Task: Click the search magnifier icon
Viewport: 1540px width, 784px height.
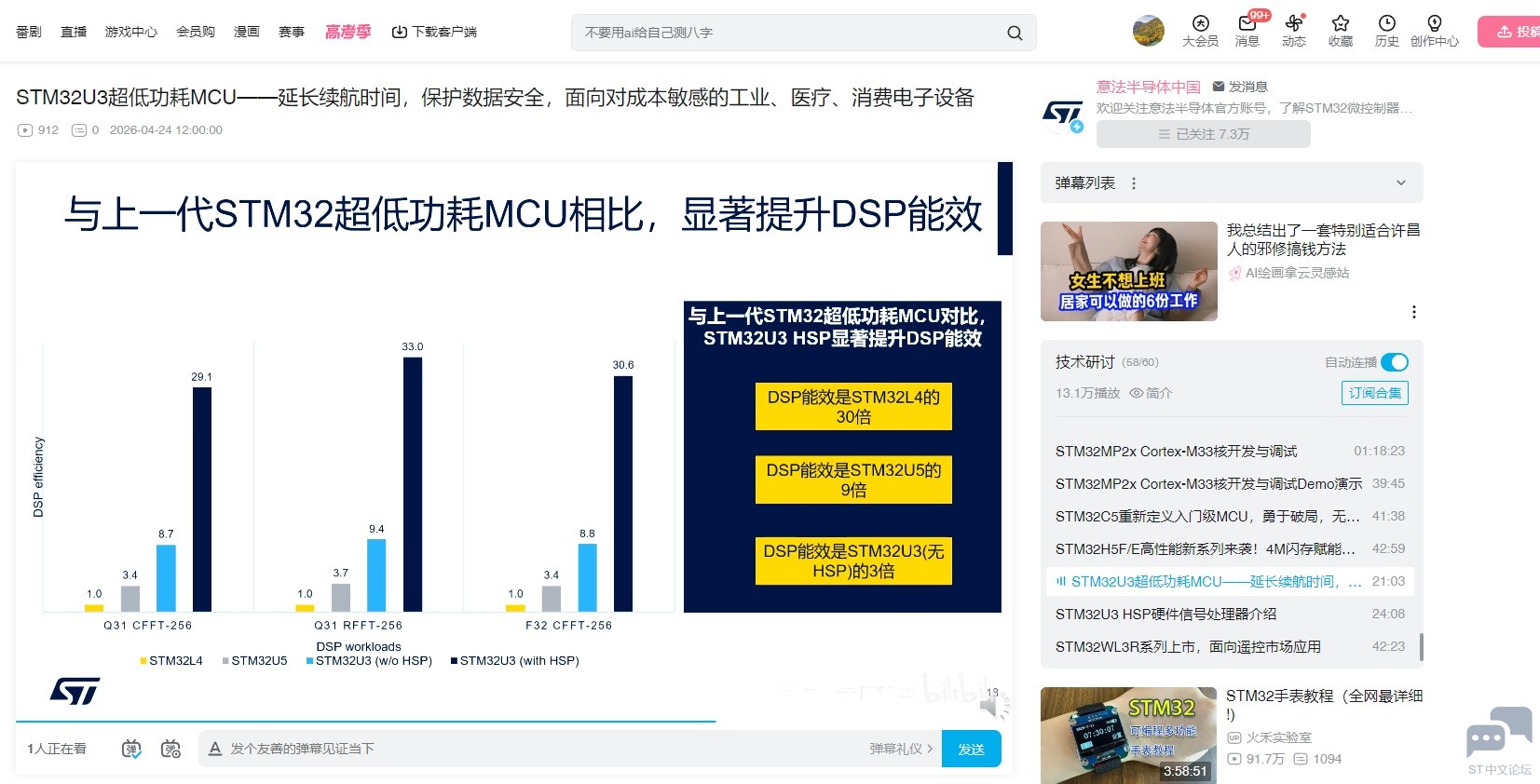Action: [1015, 33]
